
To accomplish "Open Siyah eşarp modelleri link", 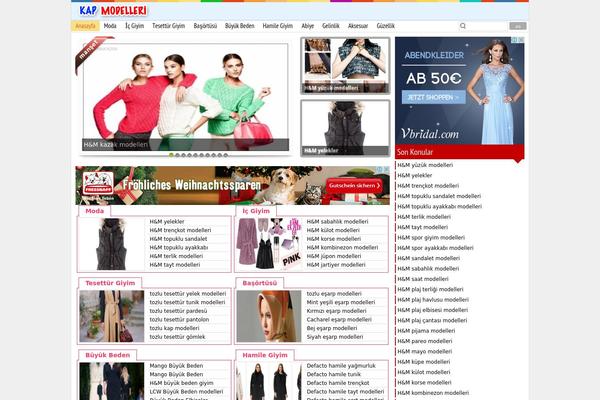I will tap(334, 337).
